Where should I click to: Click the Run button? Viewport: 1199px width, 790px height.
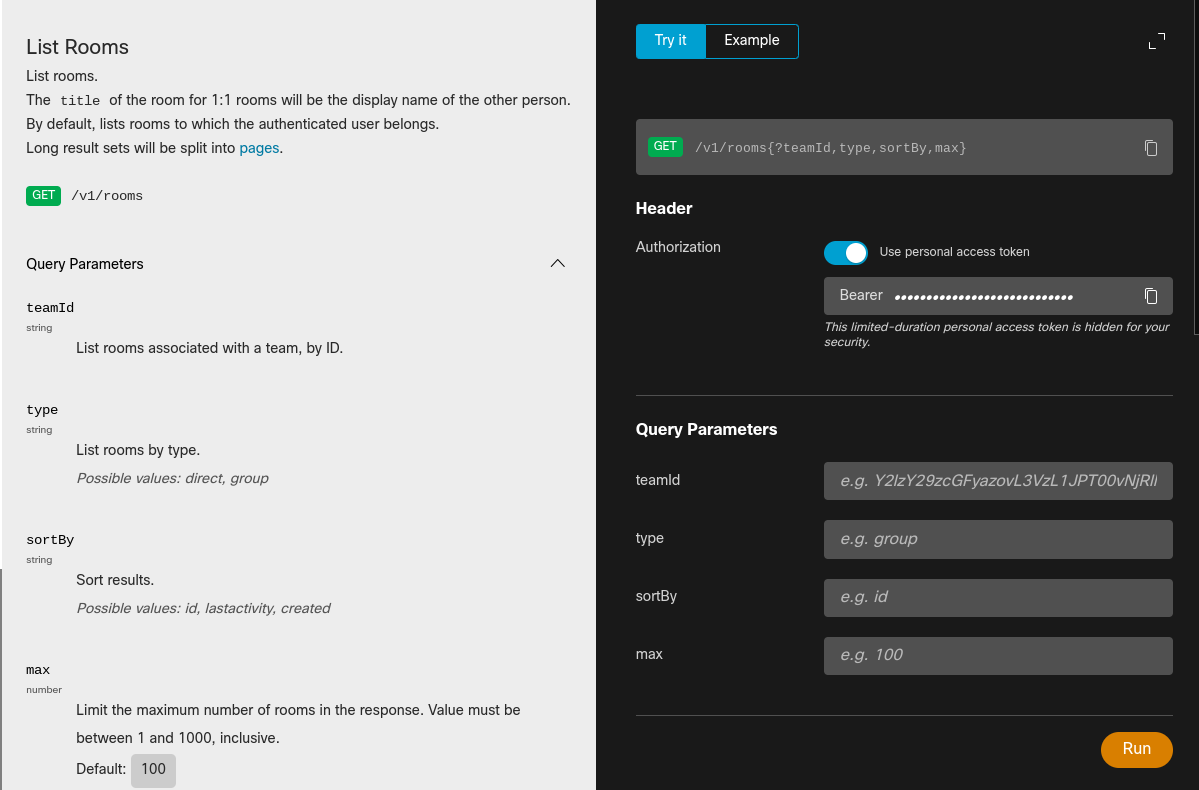pos(1136,749)
